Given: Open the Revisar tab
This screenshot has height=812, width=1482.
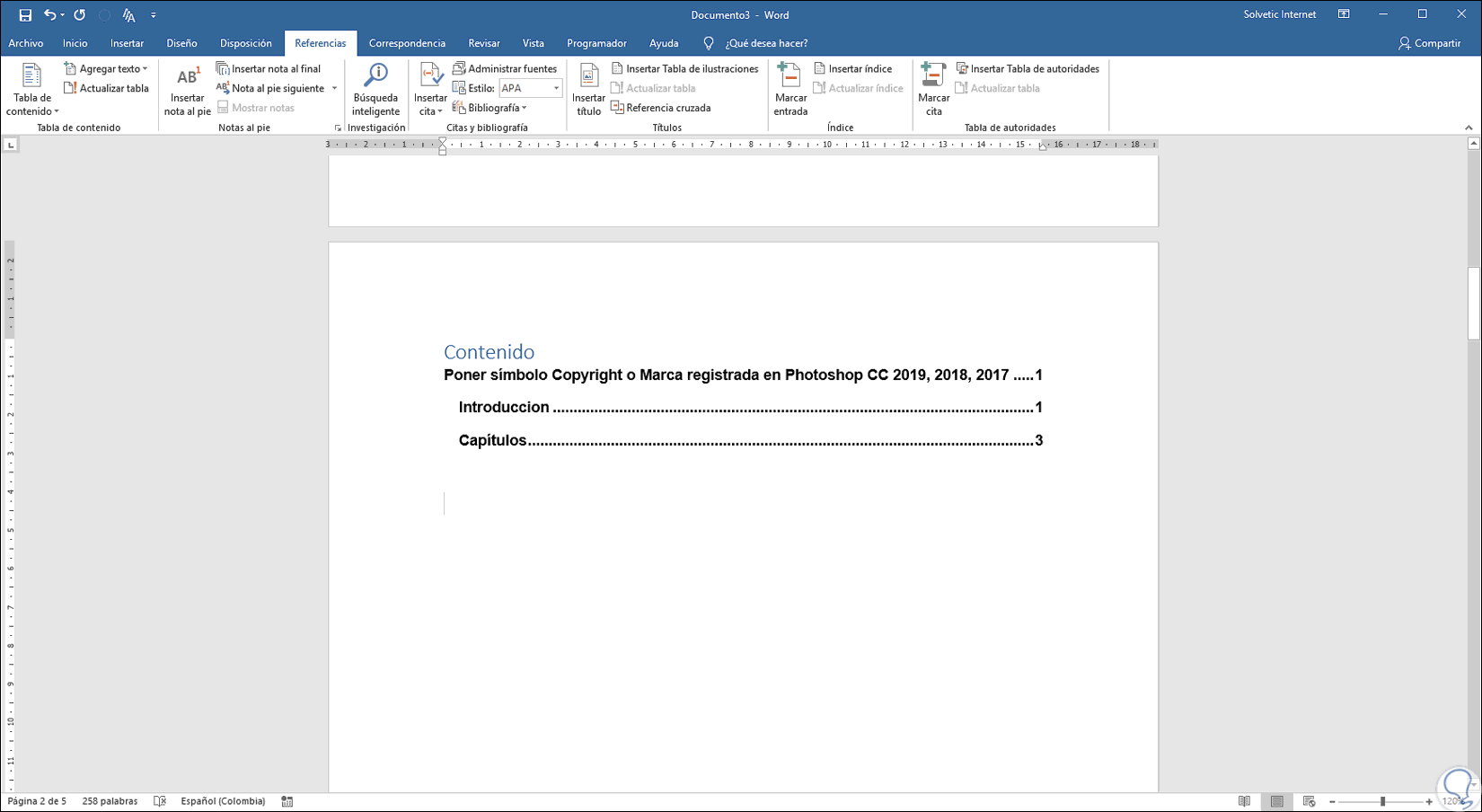Looking at the screenshot, I should click(484, 43).
